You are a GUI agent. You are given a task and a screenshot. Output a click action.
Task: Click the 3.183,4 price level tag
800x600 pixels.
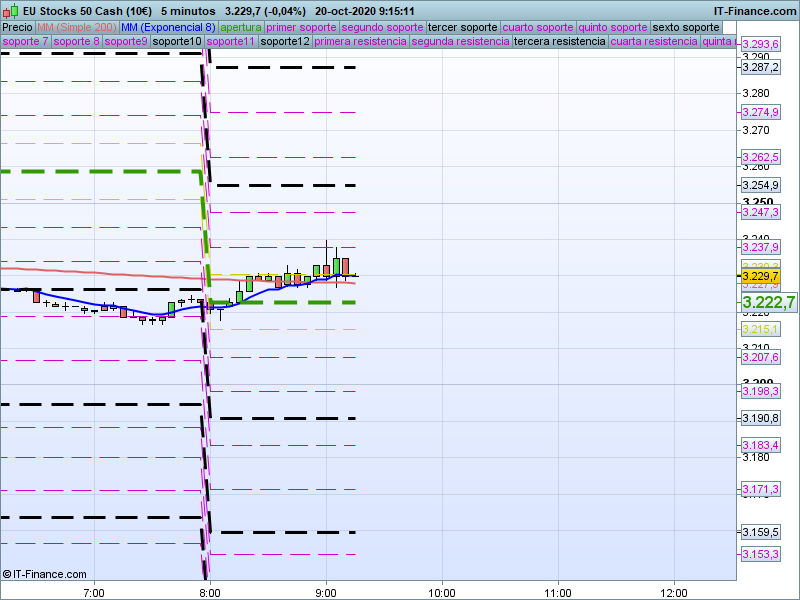[760, 445]
